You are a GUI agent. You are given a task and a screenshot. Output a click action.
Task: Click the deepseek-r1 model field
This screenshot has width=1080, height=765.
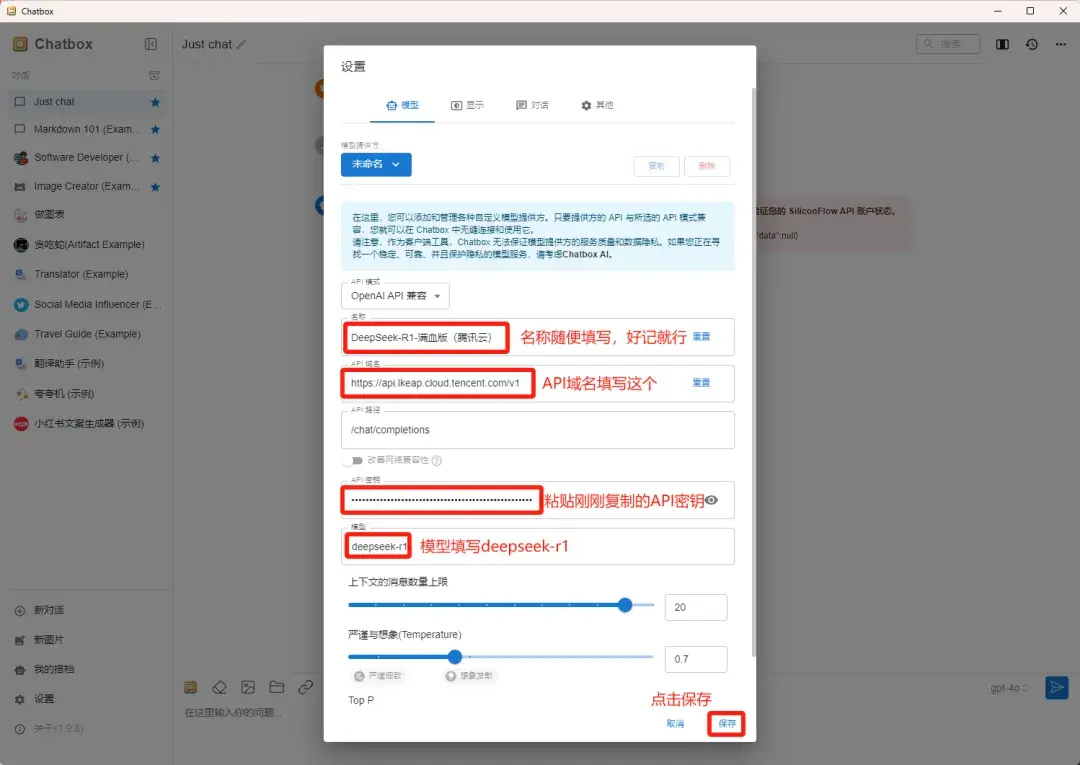point(537,547)
